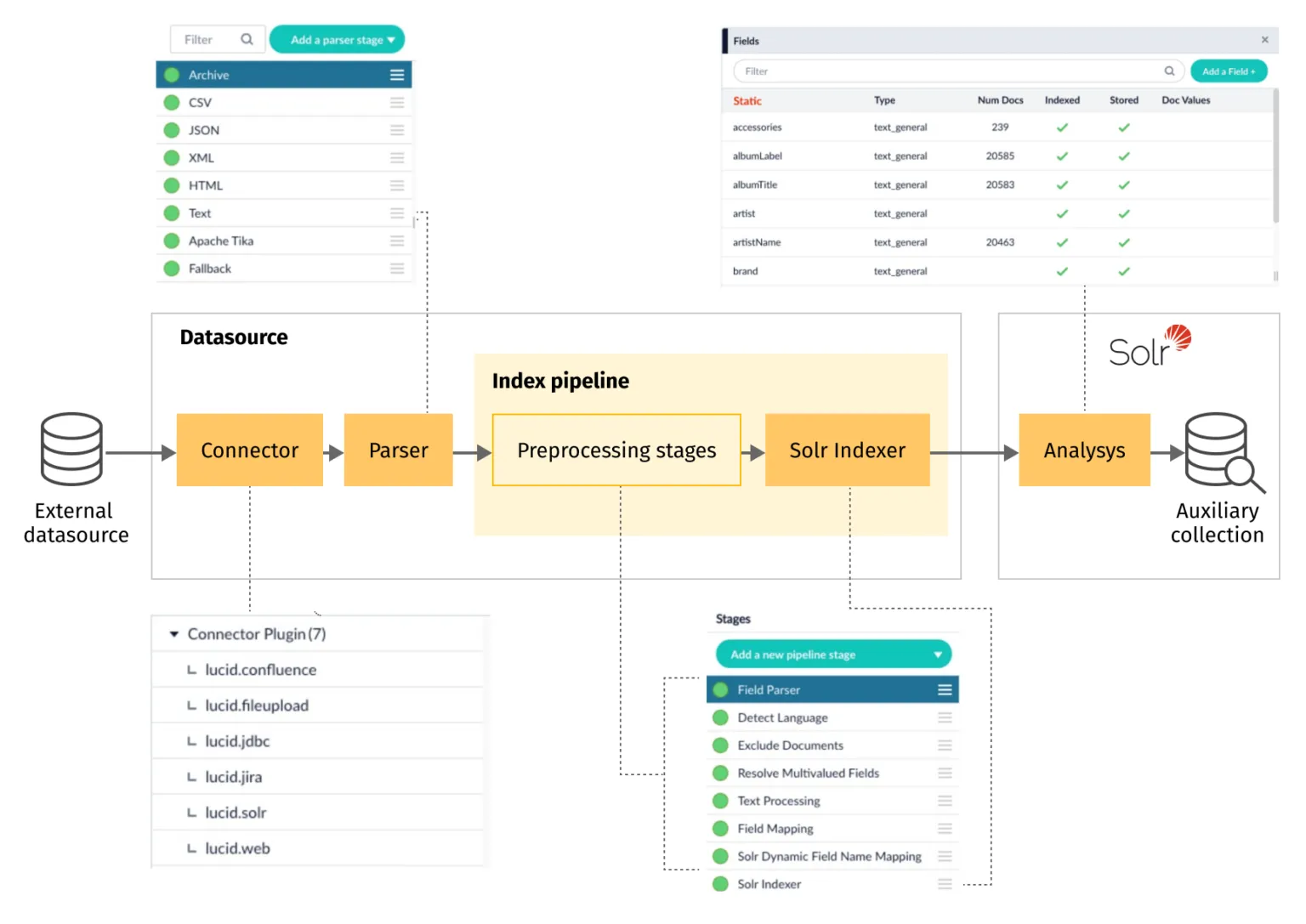Toggle the green dot on Detect Language stage

point(719,717)
